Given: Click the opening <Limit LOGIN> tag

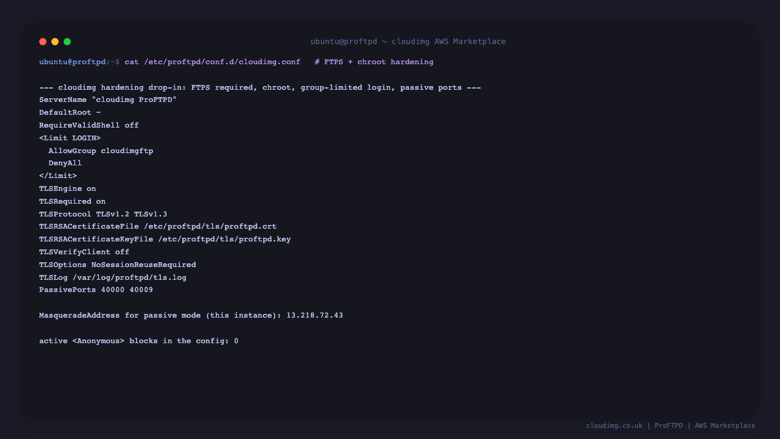Looking at the screenshot, I should (70, 138).
